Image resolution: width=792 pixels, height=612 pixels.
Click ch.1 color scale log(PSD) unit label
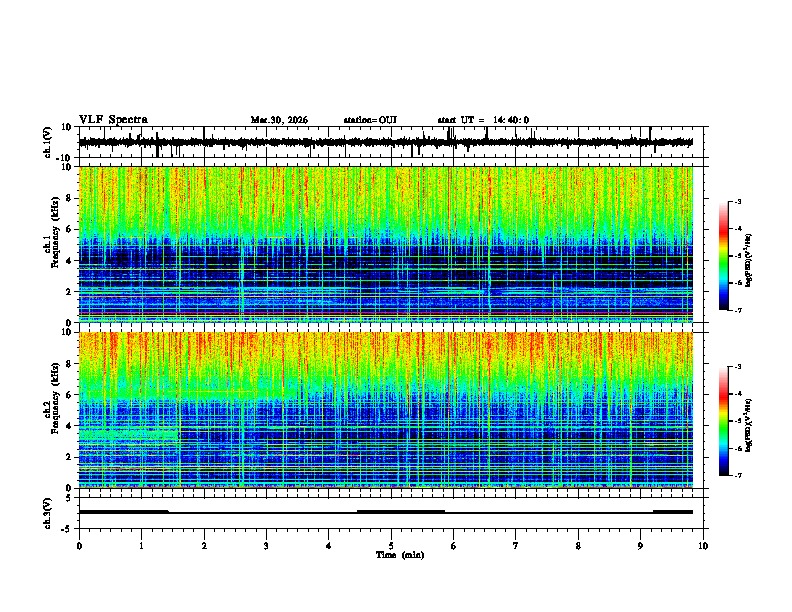(749, 261)
